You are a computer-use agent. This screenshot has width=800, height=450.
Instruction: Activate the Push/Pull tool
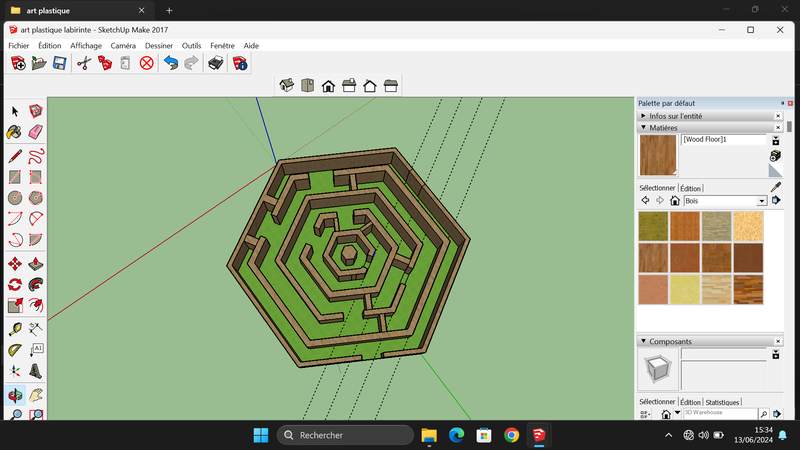[x=35, y=264]
